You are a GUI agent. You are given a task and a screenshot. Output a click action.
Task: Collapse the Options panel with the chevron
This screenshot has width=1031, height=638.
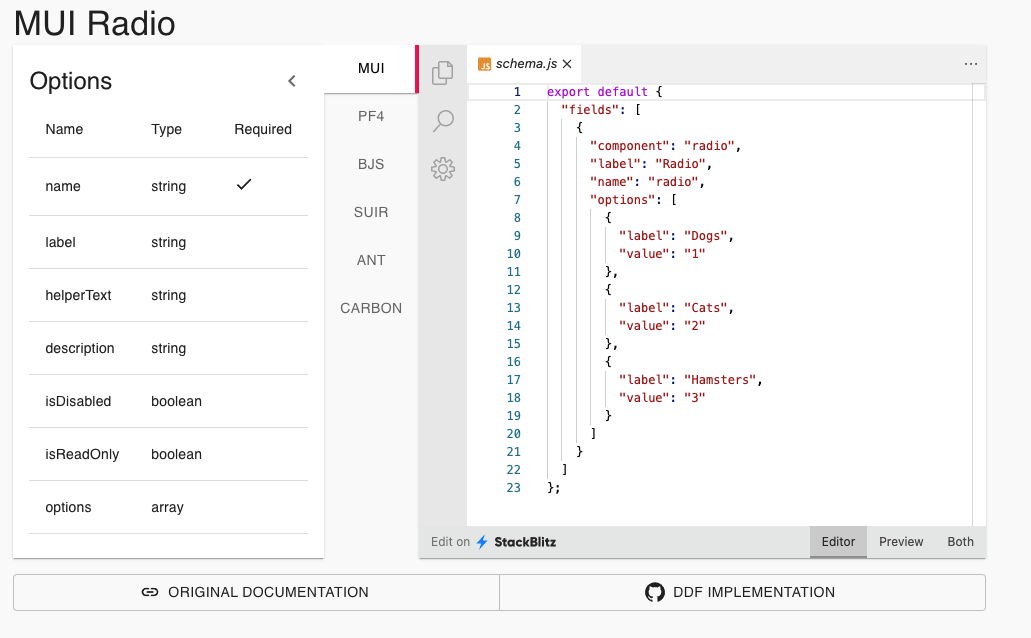pos(291,81)
